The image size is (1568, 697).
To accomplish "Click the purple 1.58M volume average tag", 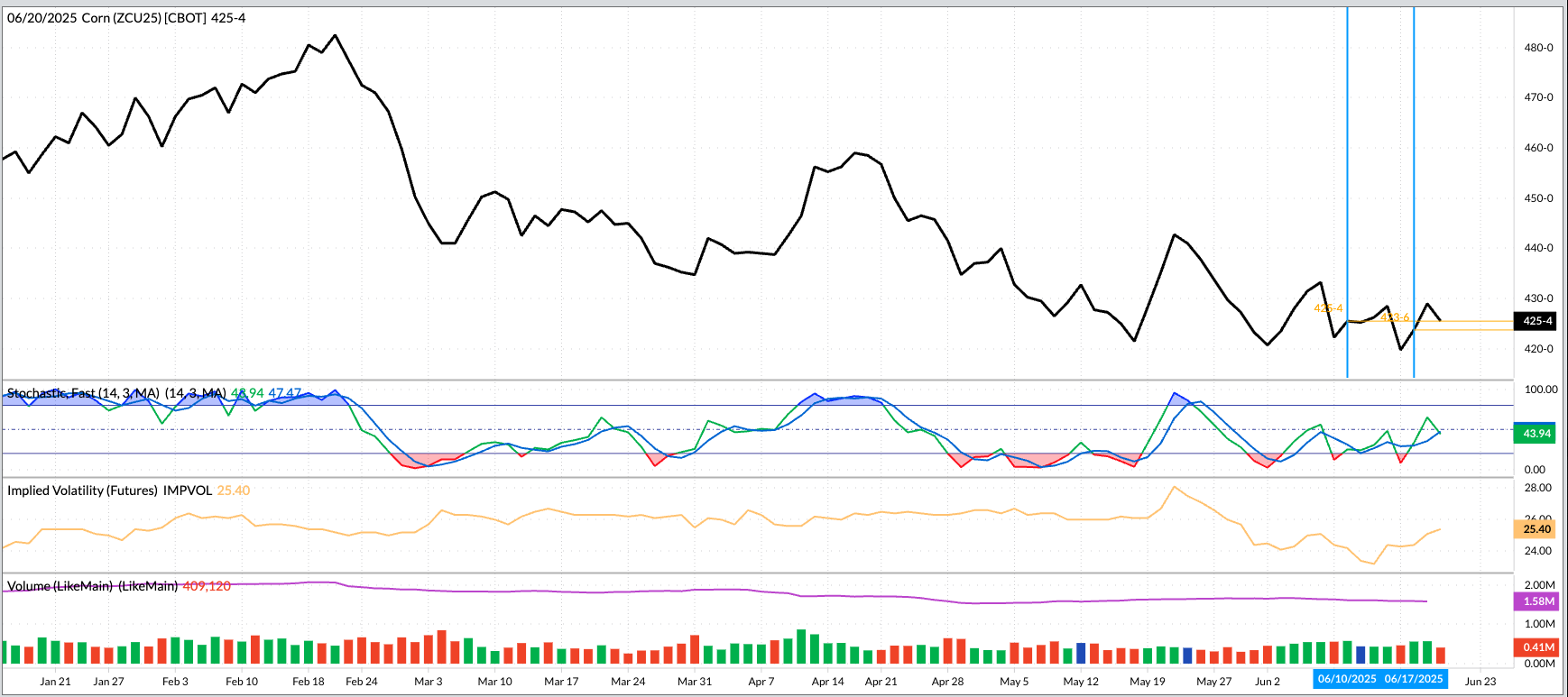I will click(1538, 601).
